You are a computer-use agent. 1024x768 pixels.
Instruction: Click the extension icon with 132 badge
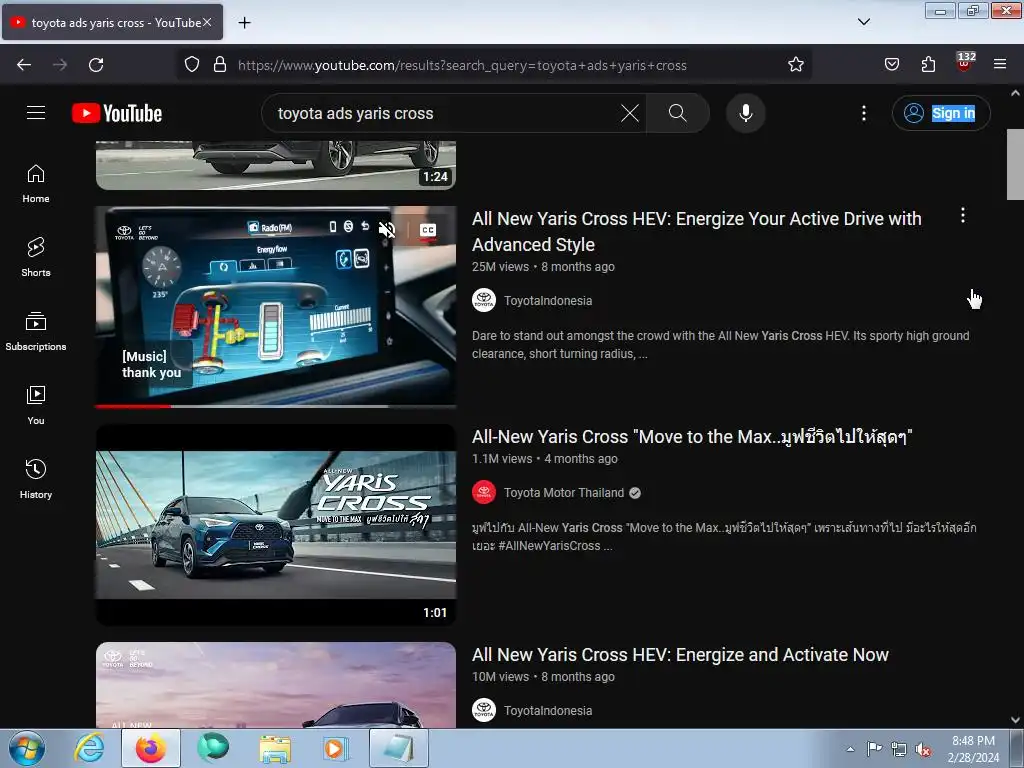point(965,63)
